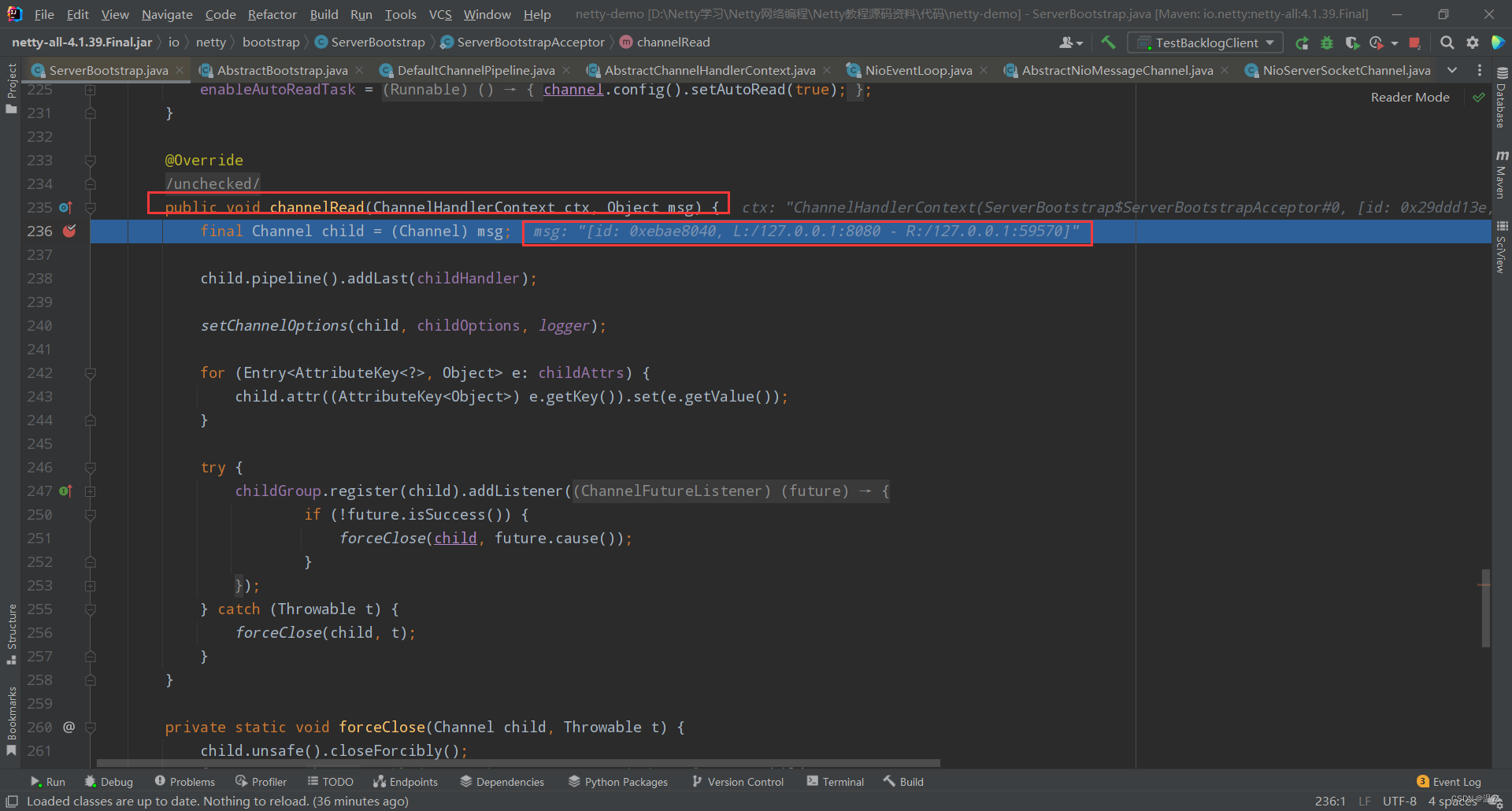
Task: Click implementation gutter icon on line 247
Action: 65,491
